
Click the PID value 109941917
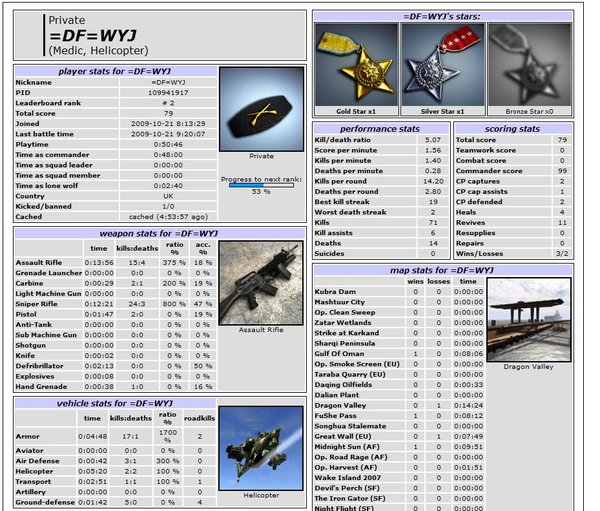(168, 93)
